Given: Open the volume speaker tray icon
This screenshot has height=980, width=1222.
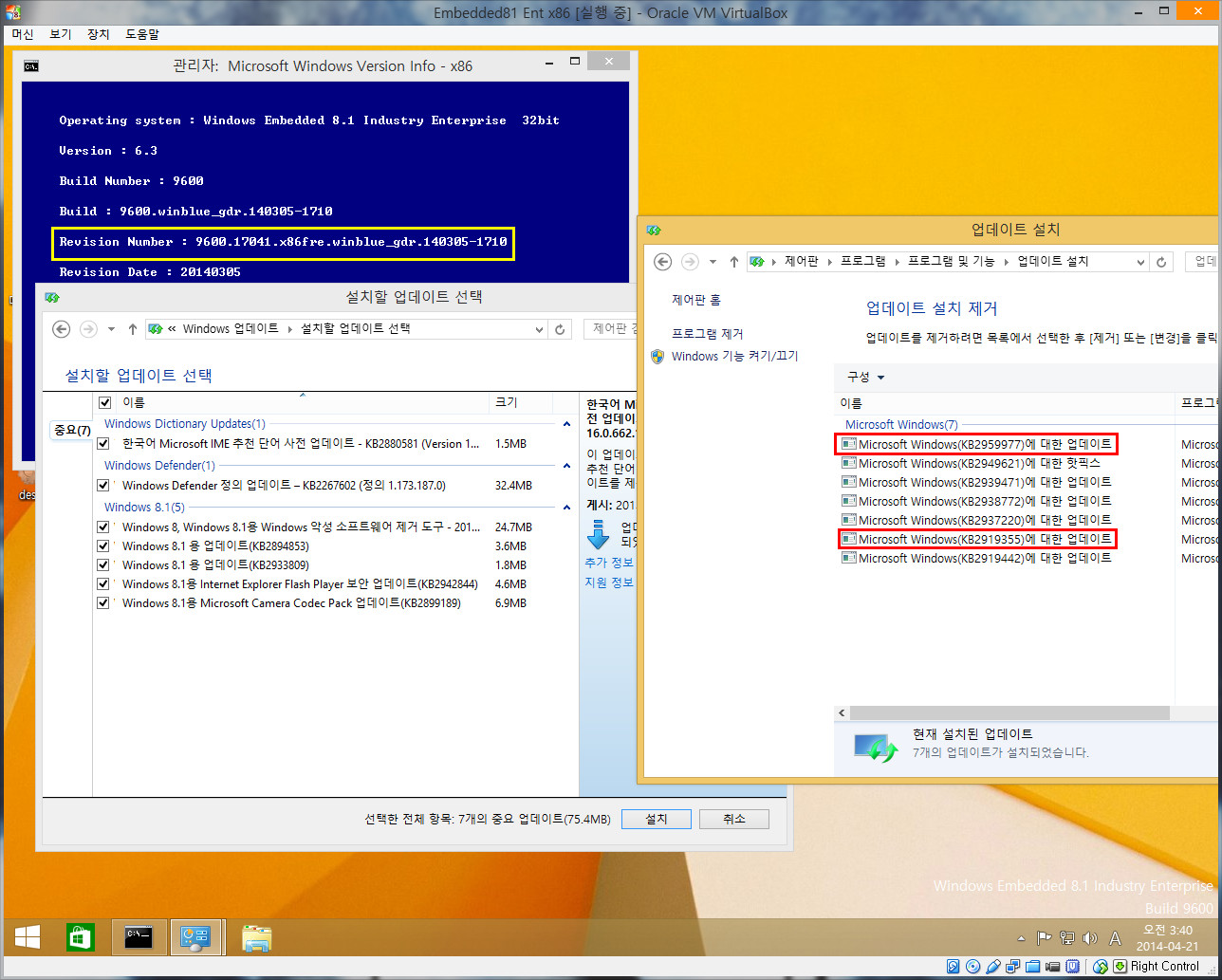Looking at the screenshot, I should pos(1089,938).
